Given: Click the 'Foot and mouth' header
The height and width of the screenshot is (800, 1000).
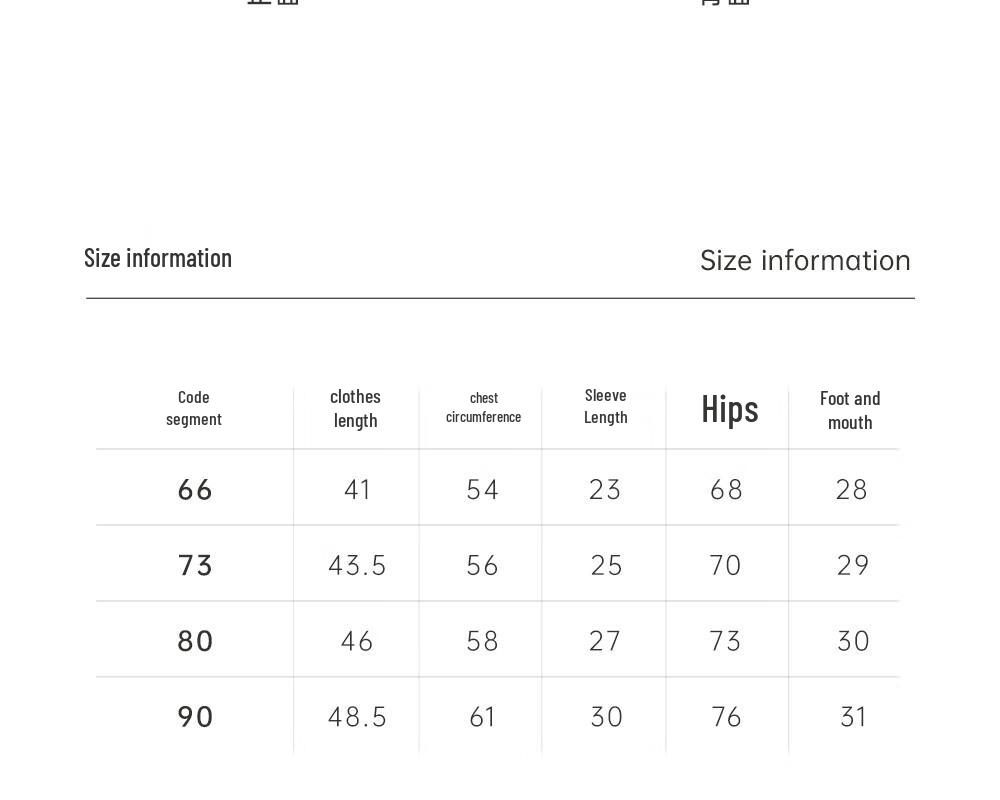Looking at the screenshot, I should (850, 411).
